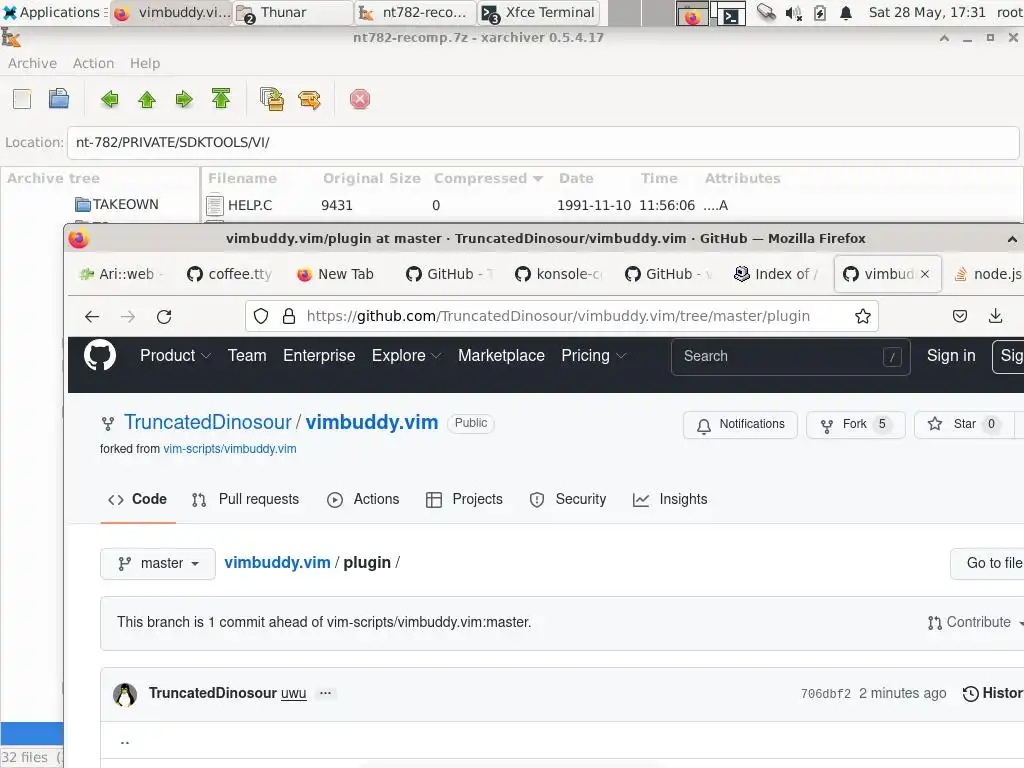Open the TruncatedDinosour owner link

tap(208, 423)
